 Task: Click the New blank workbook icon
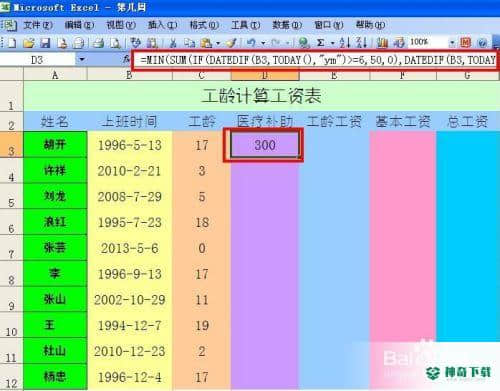tap(12, 43)
